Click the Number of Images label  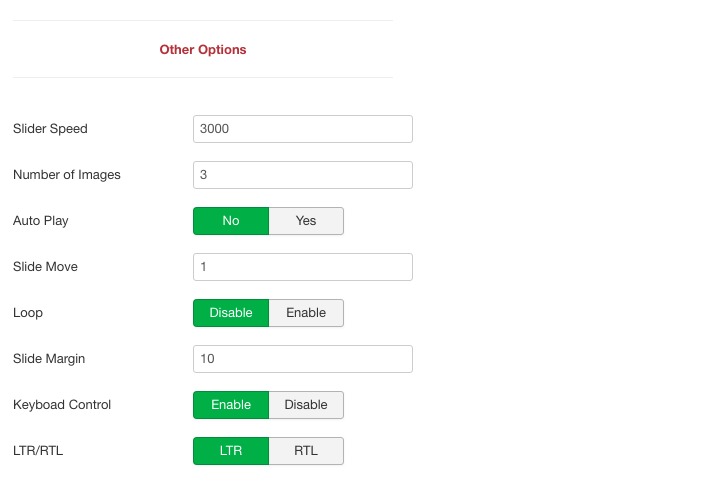pyautogui.click(x=67, y=175)
